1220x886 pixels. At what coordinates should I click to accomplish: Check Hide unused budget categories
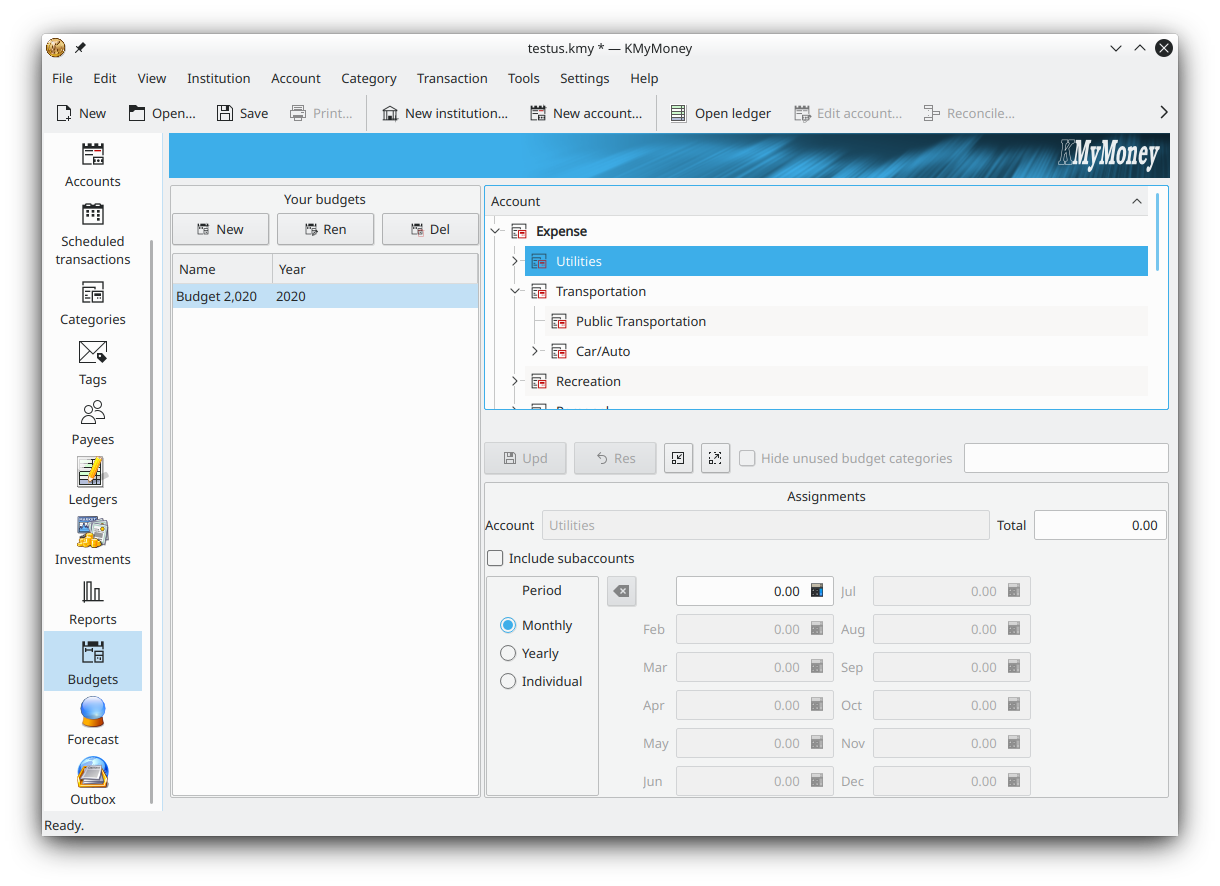[x=747, y=458]
